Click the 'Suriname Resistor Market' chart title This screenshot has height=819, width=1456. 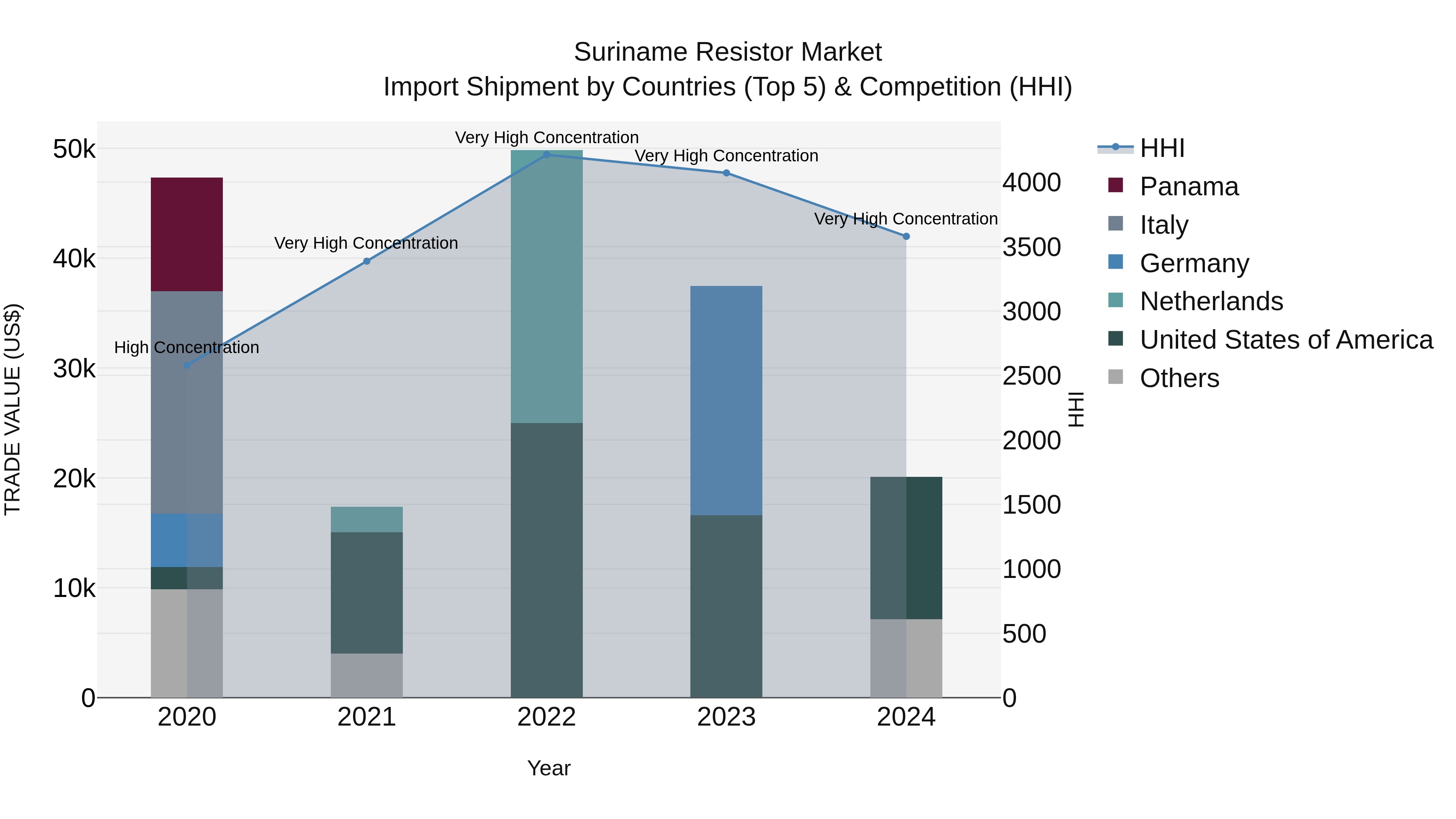point(728,52)
